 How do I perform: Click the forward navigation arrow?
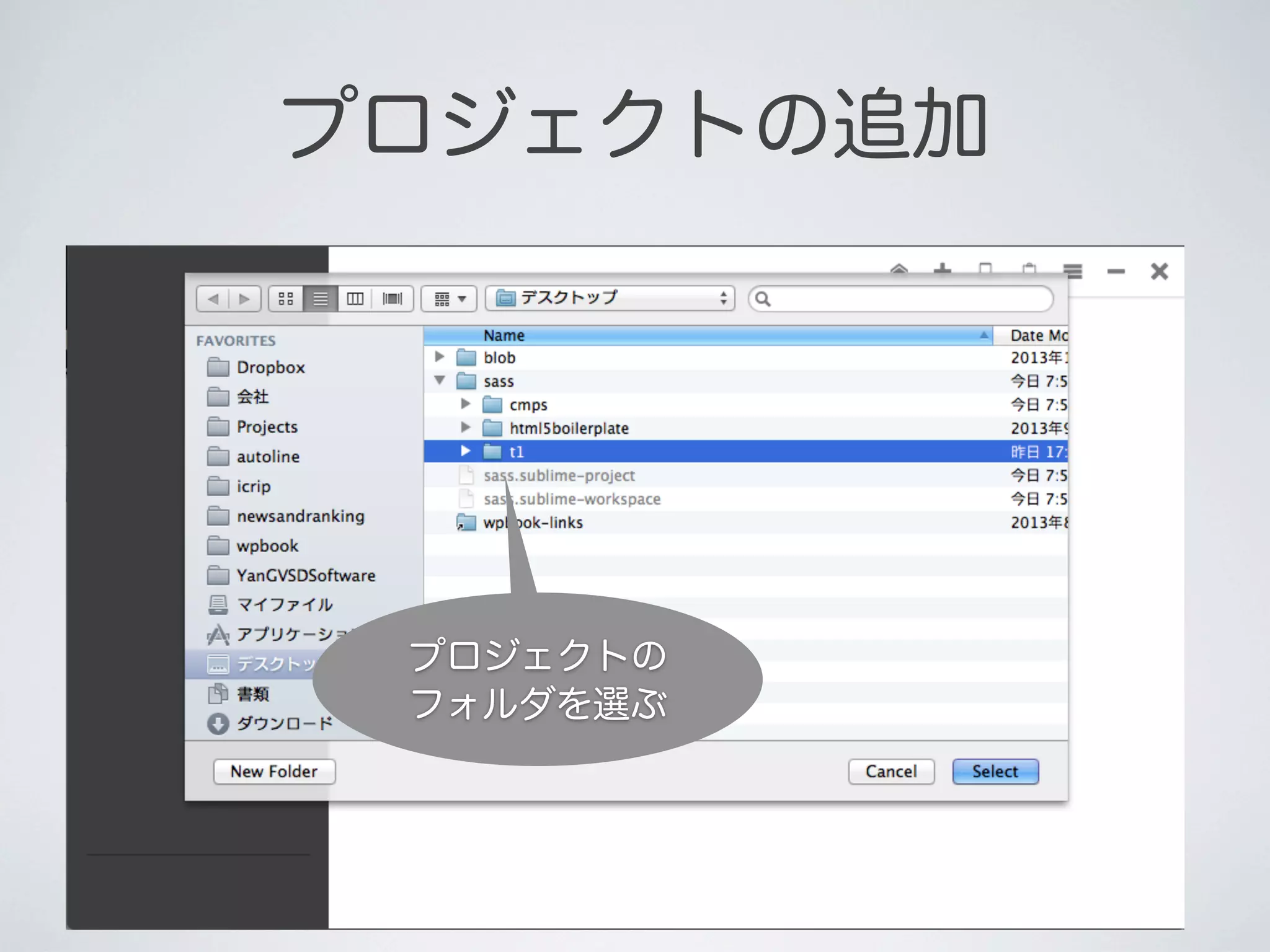coord(244,299)
